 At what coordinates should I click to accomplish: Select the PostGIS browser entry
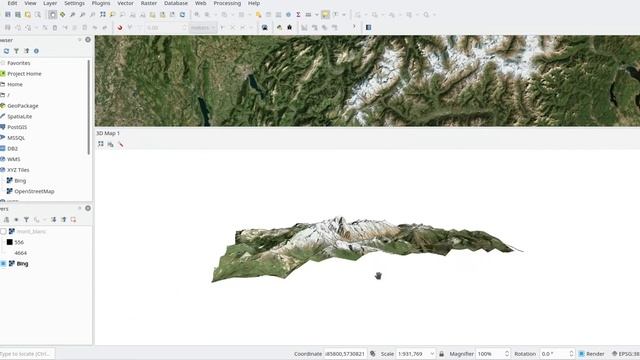(17, 127)
